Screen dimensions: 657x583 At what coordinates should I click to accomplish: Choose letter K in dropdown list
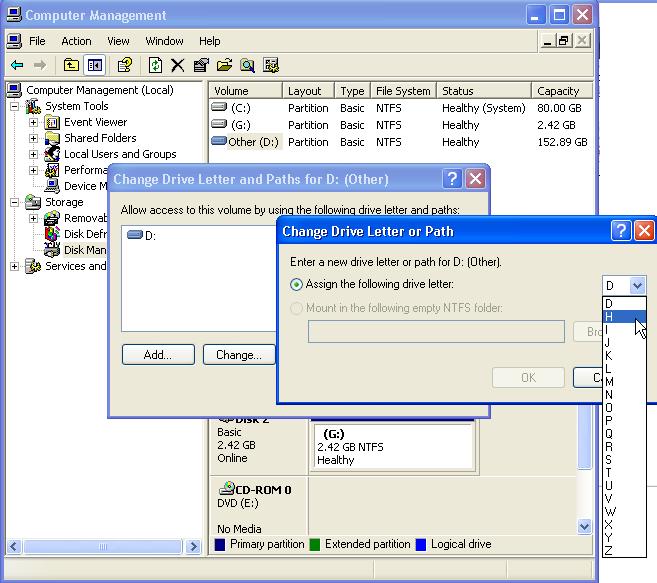(624, 356)
